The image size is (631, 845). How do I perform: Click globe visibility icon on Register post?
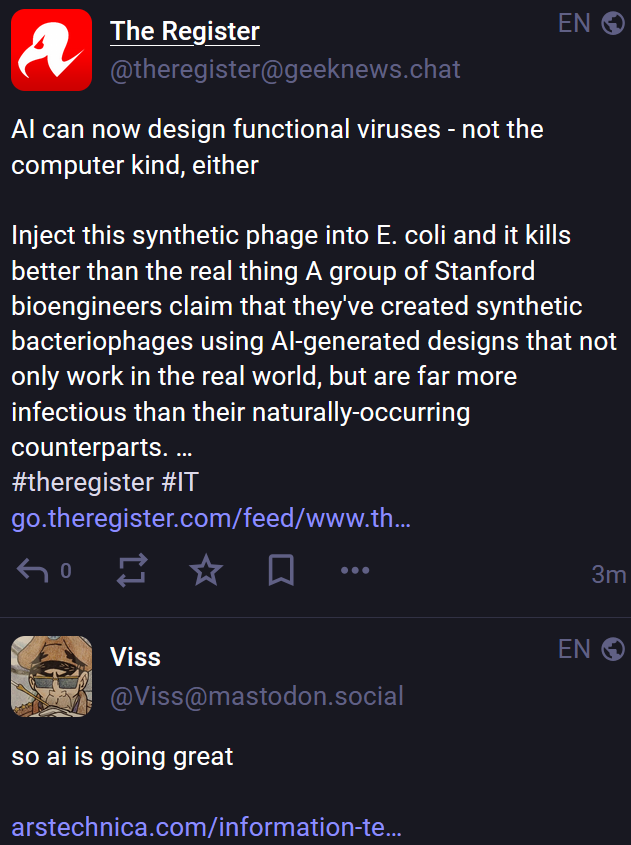point(613,23)
